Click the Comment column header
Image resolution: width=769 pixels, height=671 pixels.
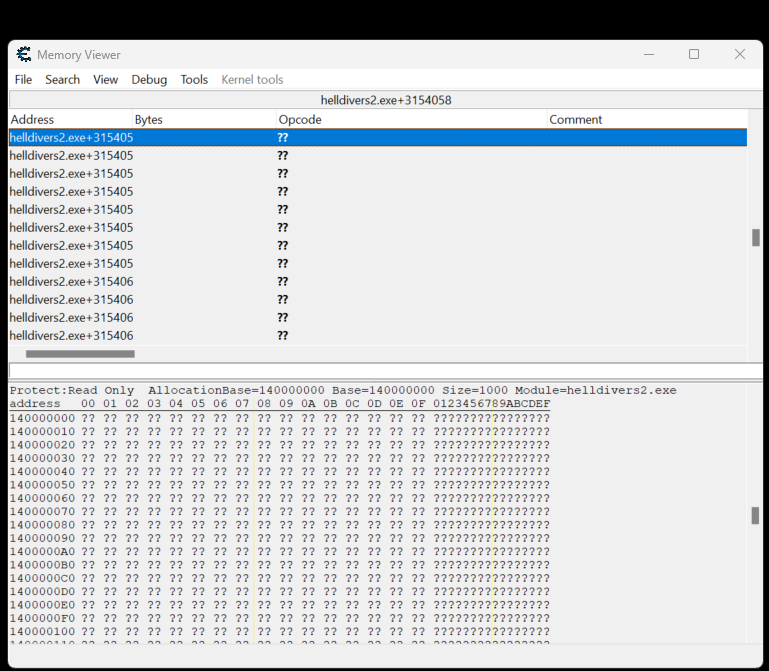click(647, 119)
